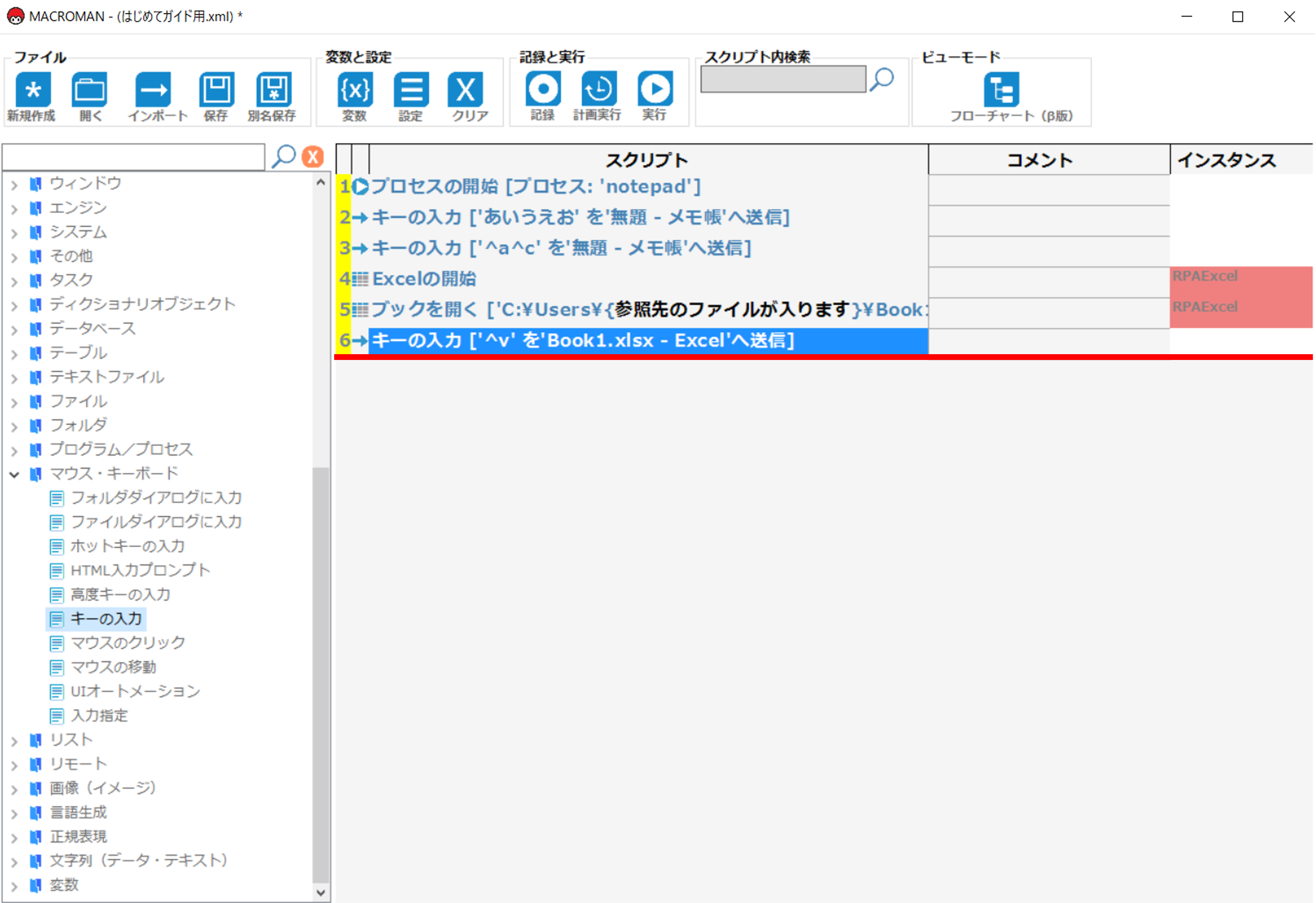Expand the プログラム／プロセス category
The width and height of the screenshot is (1316, 903).
tap(14, 450)
